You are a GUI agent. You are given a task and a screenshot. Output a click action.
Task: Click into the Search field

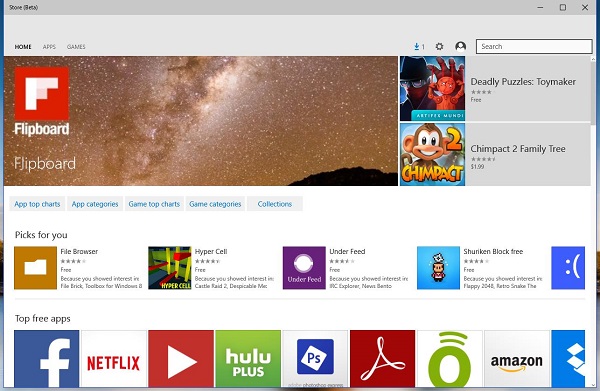[534, 46]
